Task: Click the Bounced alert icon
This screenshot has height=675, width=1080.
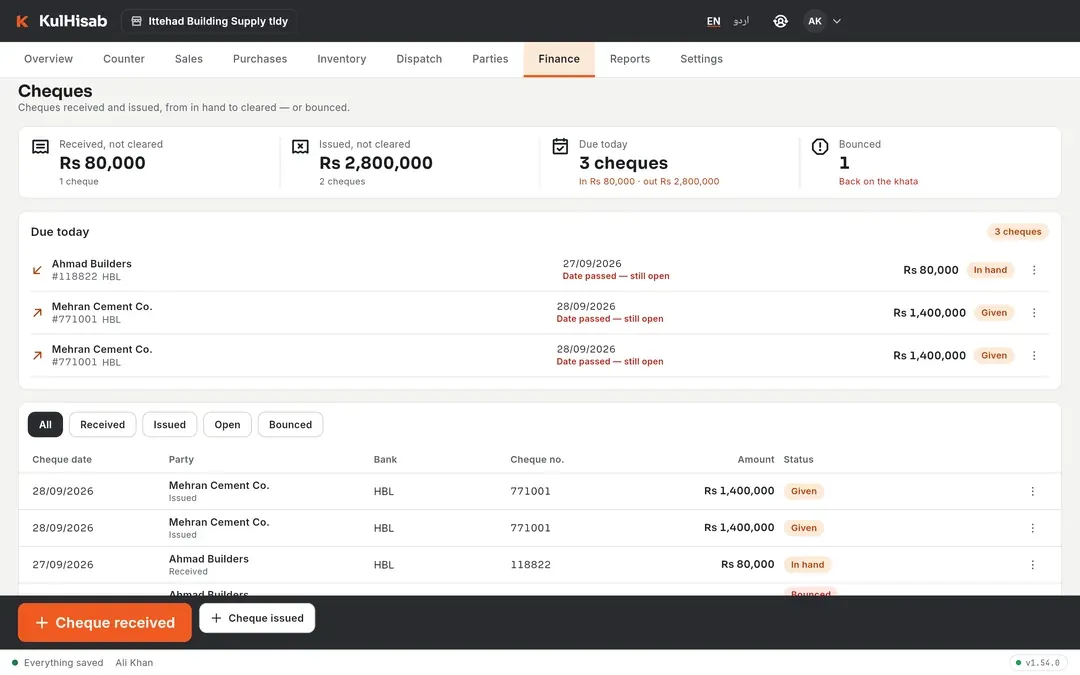Action: coord(820,147)
